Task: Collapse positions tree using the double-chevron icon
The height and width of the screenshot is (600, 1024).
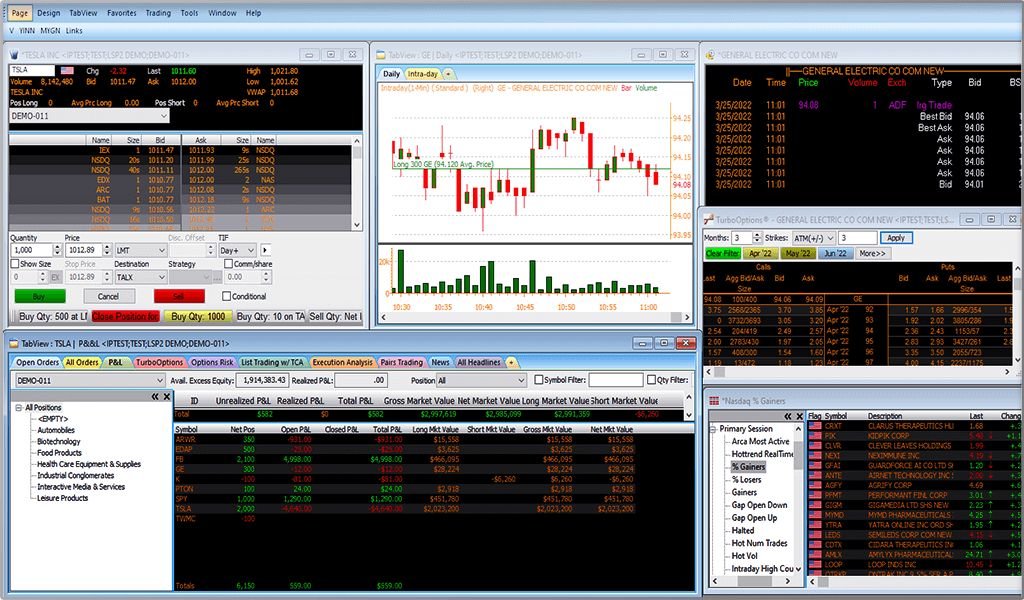Action: click(155, 396)
